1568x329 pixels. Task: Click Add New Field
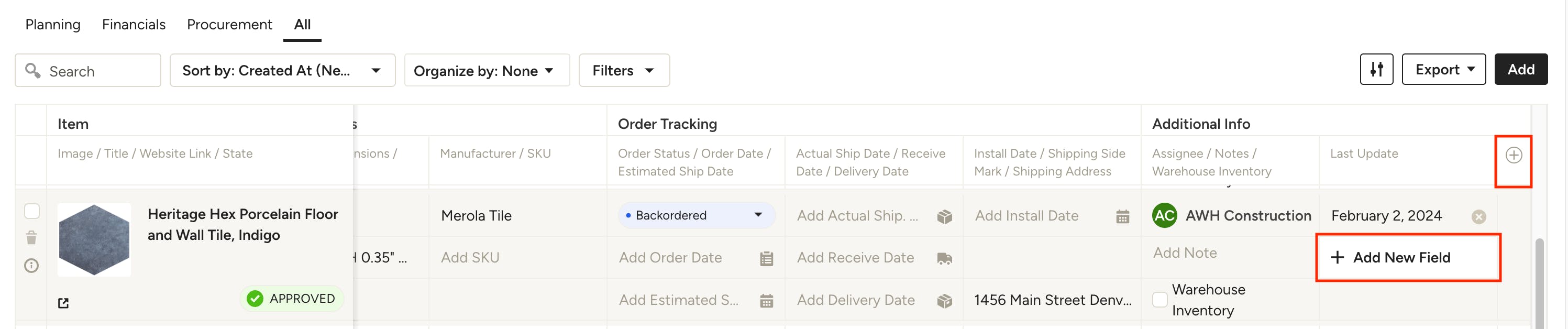coord(1400,258)
